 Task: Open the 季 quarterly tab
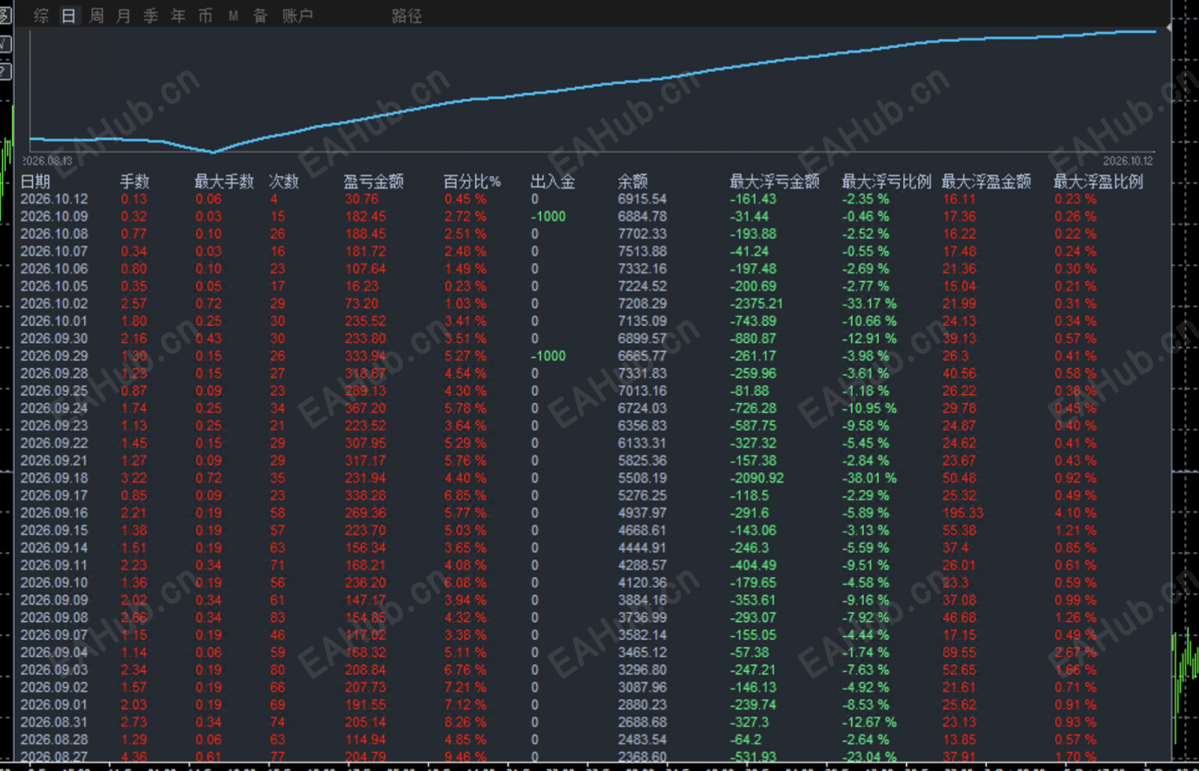pos(151,16)
